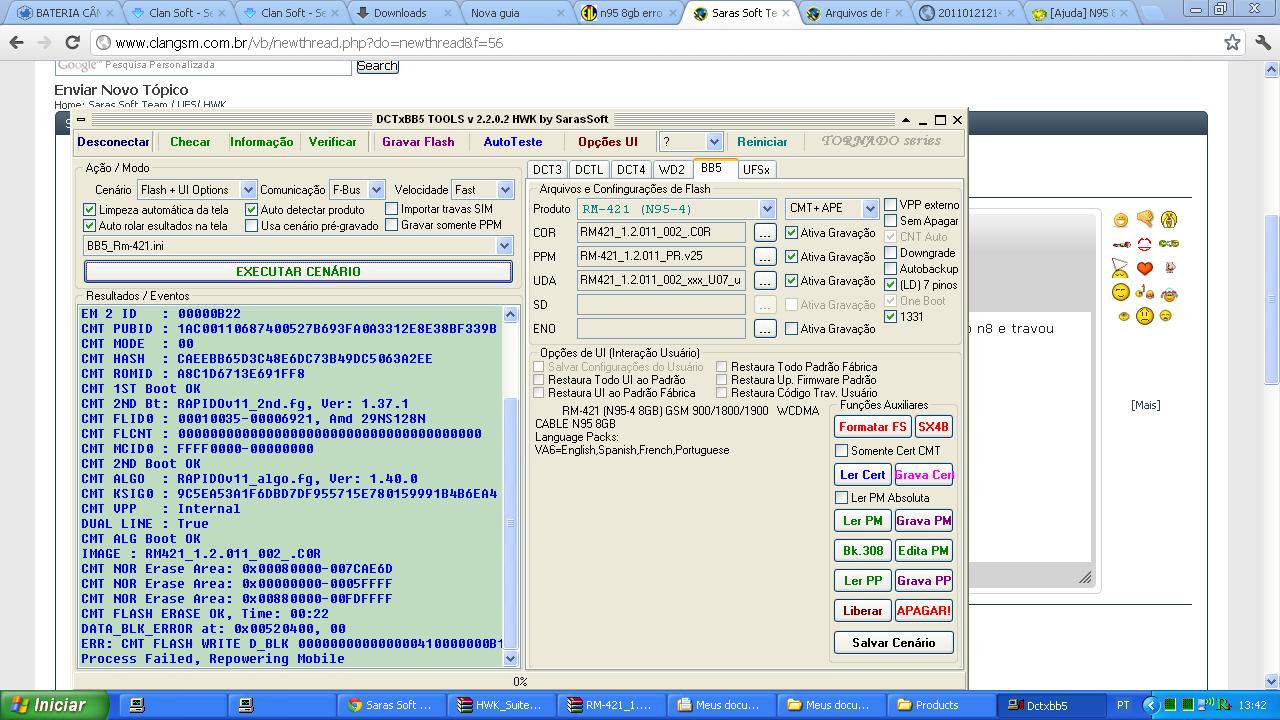Image resolution: width=1280 pixels, height=720 pixels.
Task: Click the flash progress bar showing 0%
Action: tap(520, 681)
